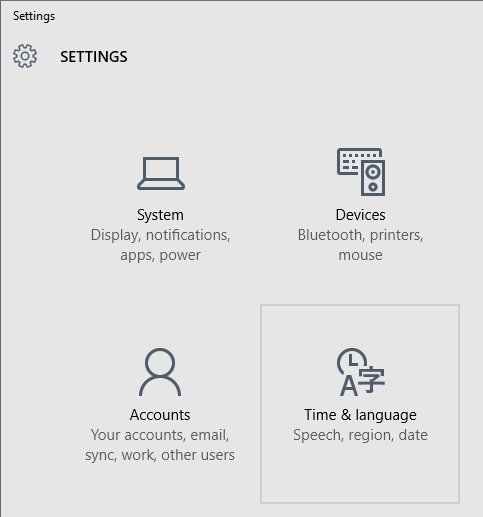Click empty space inside highlighted Time & language tile

[x=360, y=477]
